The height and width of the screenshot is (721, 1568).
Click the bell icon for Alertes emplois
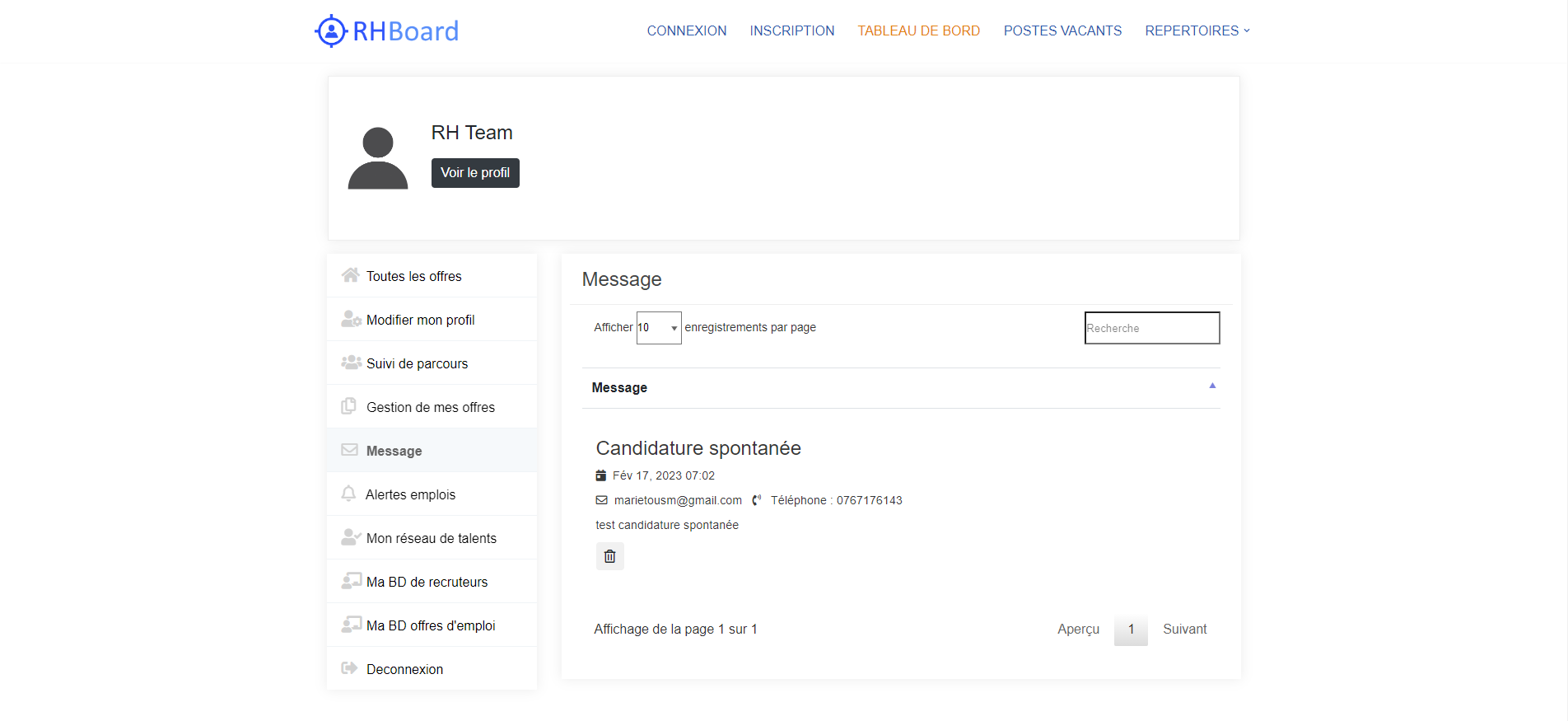348,494
